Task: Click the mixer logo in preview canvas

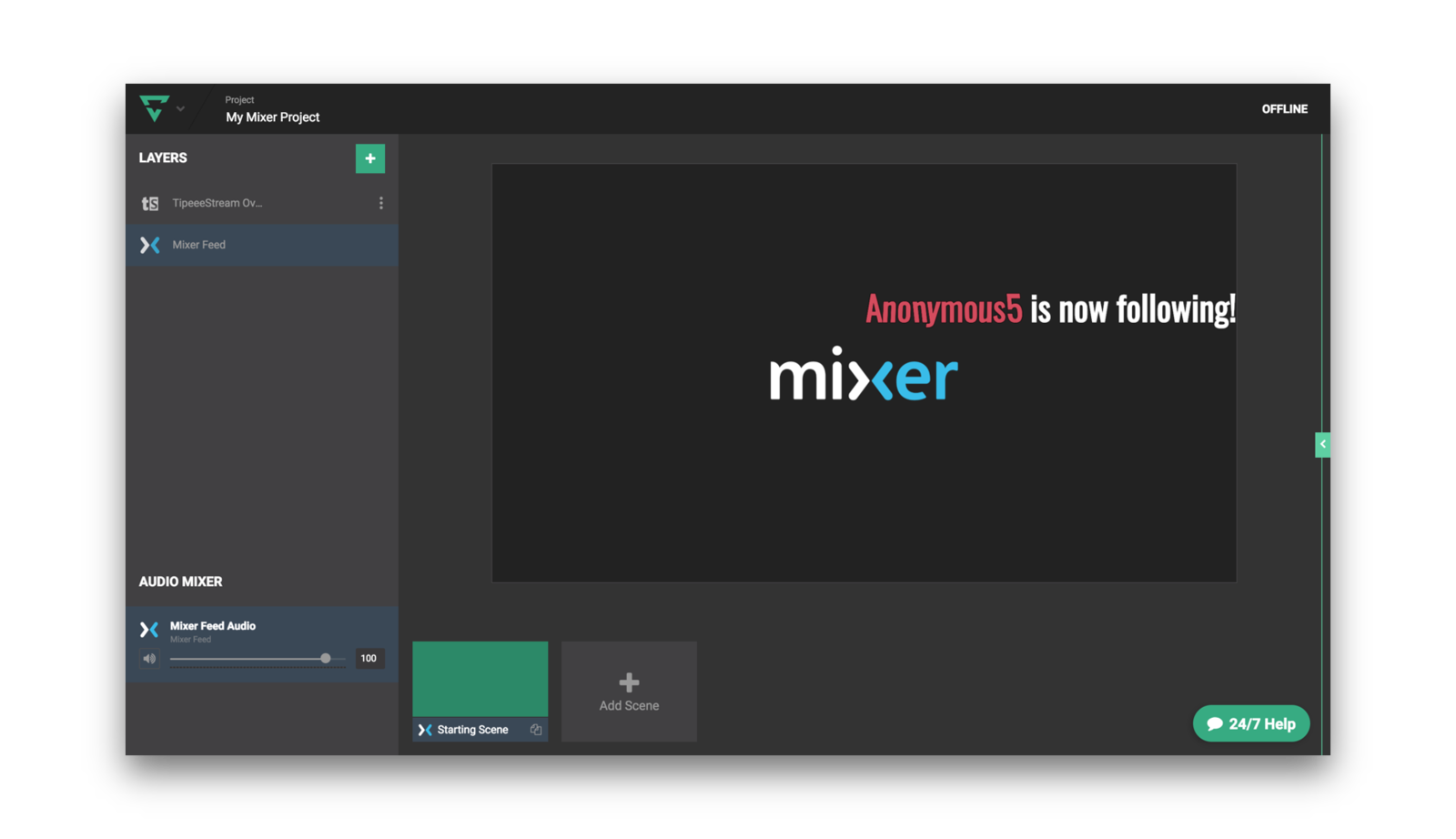Action: coord(864,374)
